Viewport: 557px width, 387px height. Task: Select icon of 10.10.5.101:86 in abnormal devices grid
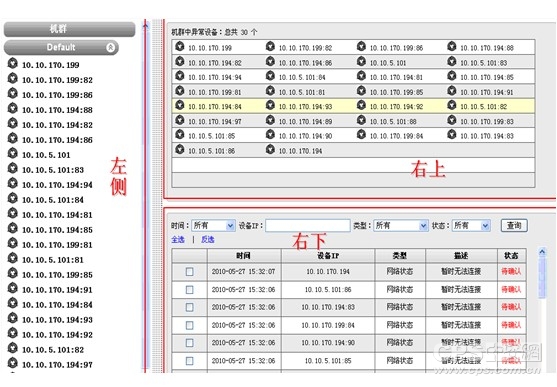coord(180,149)
